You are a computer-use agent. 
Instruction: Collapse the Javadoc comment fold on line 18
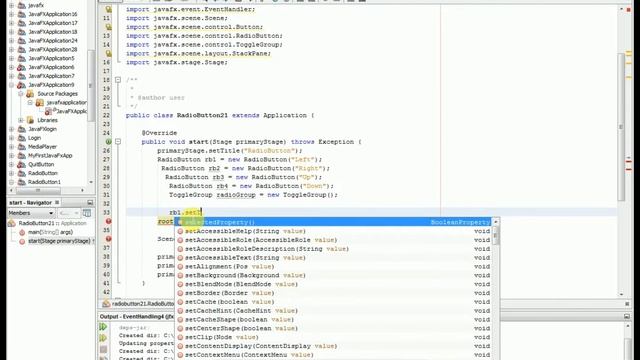(x=118, y=80)
